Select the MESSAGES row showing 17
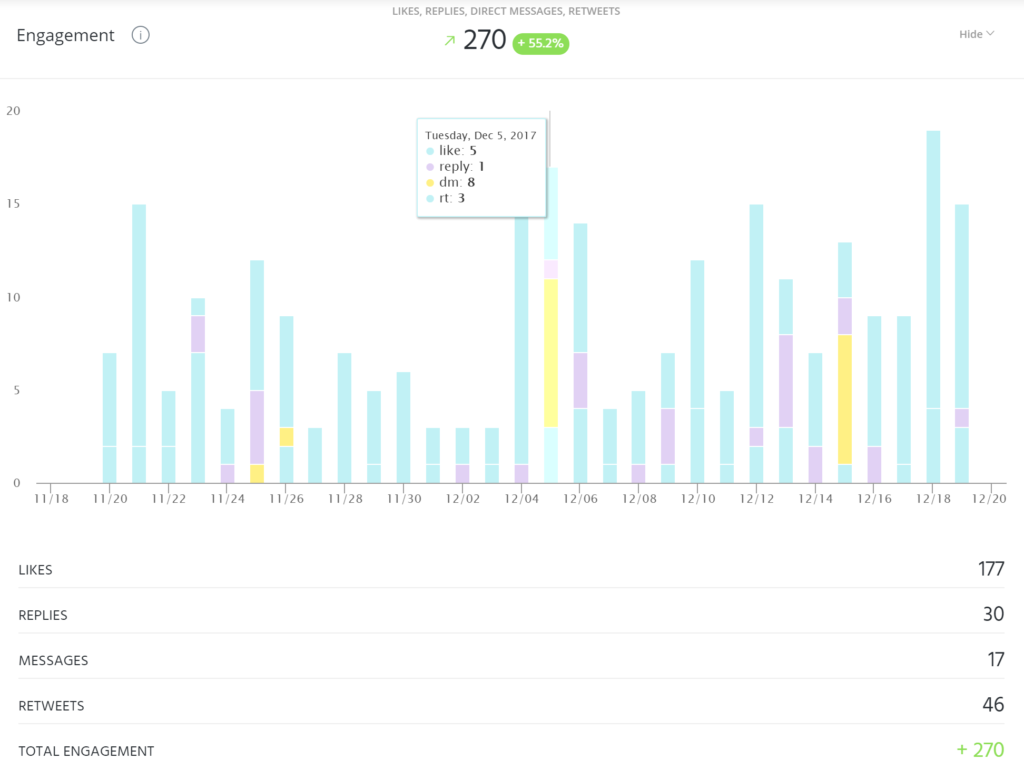 coord(511,660)
